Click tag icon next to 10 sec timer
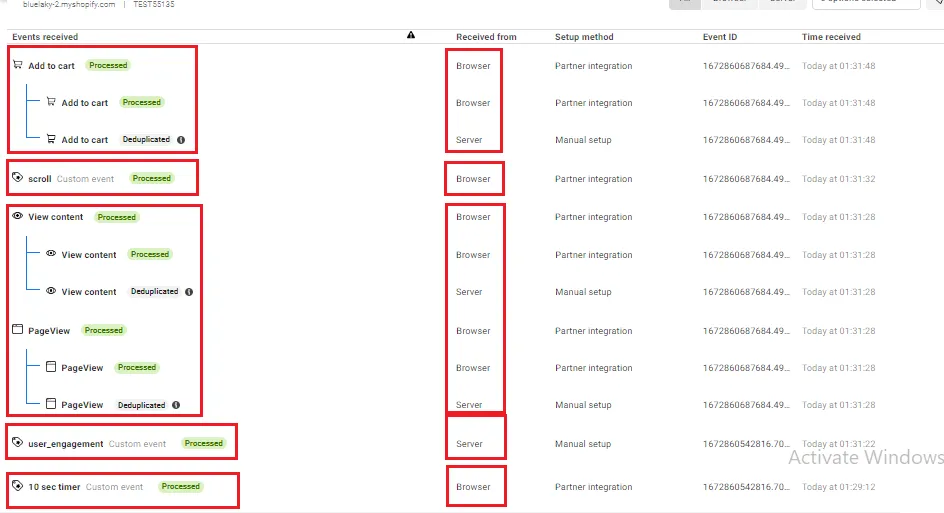The width and height of the screenshot is (944, 513). tap(17, 485)
